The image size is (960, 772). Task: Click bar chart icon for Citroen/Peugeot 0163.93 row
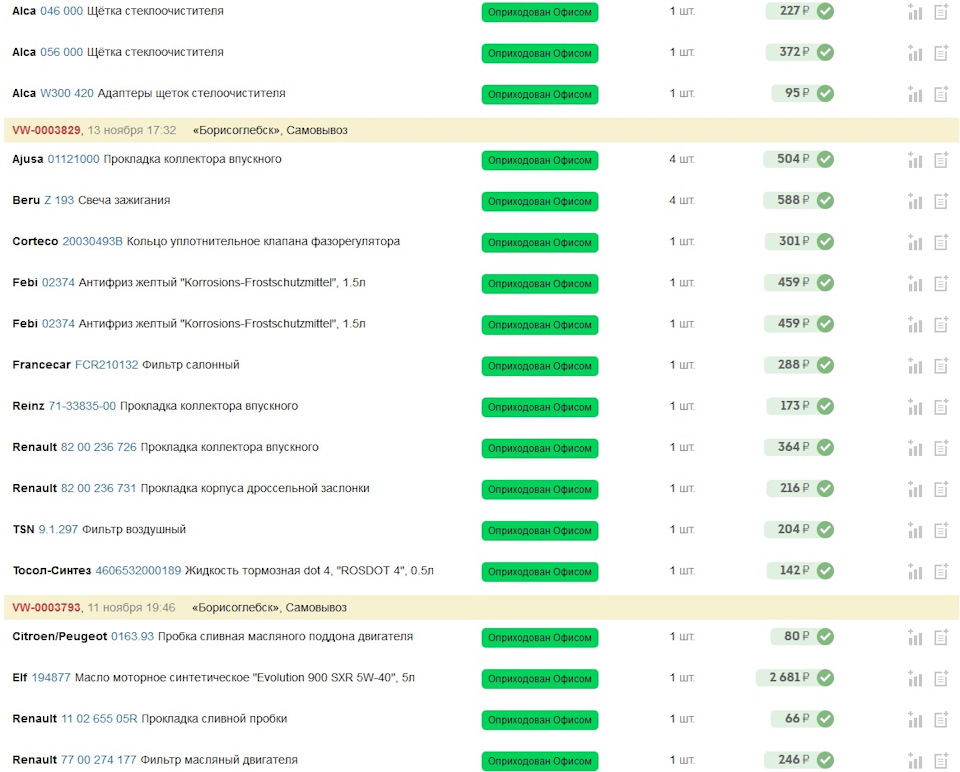915,637
